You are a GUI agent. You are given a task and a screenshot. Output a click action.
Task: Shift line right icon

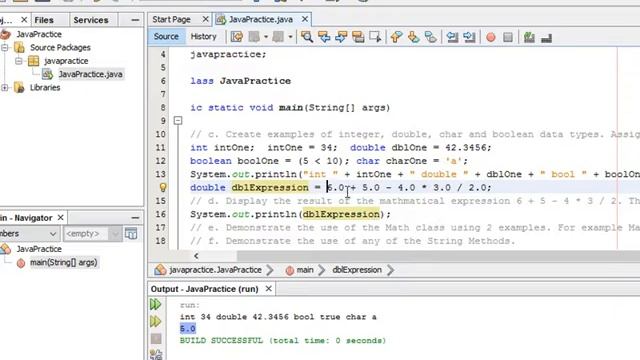(x=469, y=37)
